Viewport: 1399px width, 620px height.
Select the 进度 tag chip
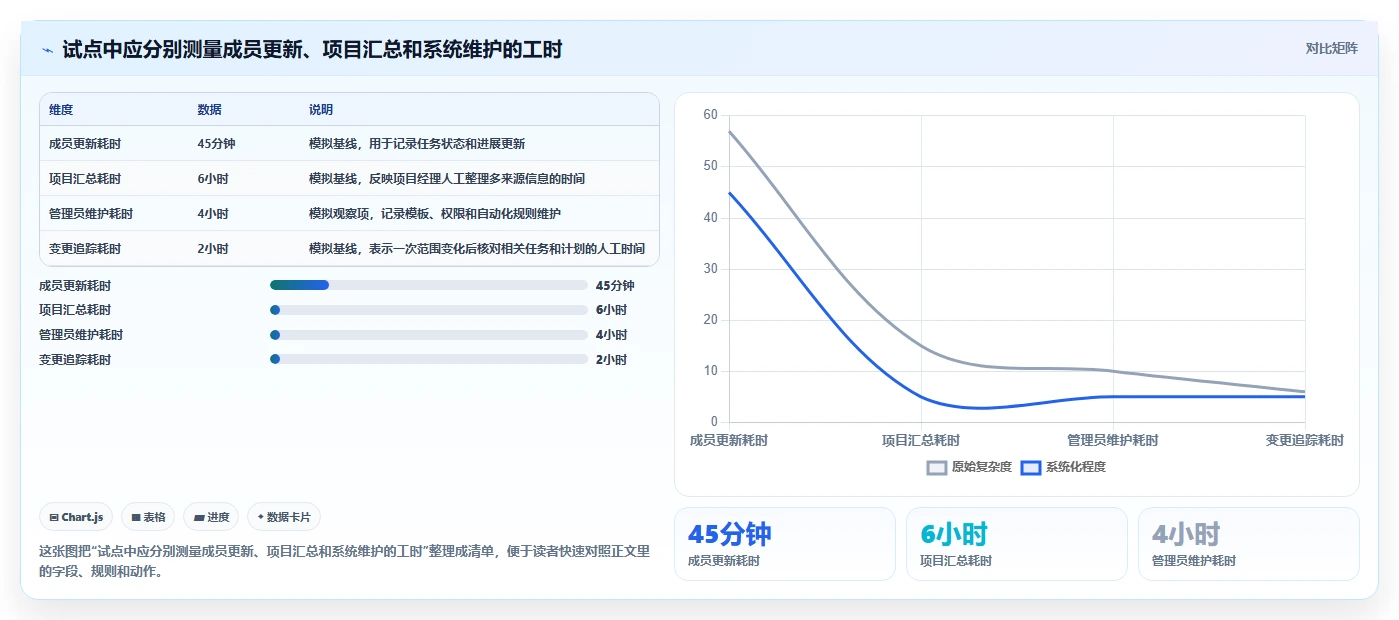(x=211, y=517)
